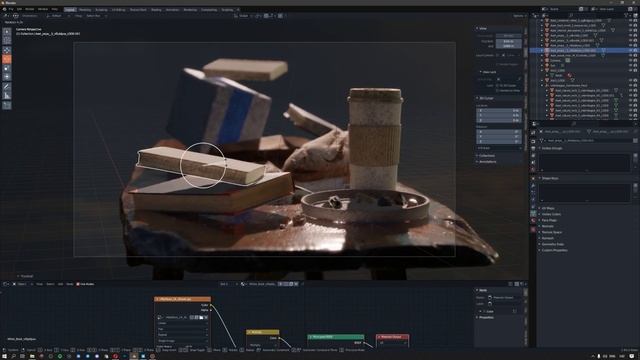
Task: Collapse the View Lock subpanel
Action: (x=488, y=72)
